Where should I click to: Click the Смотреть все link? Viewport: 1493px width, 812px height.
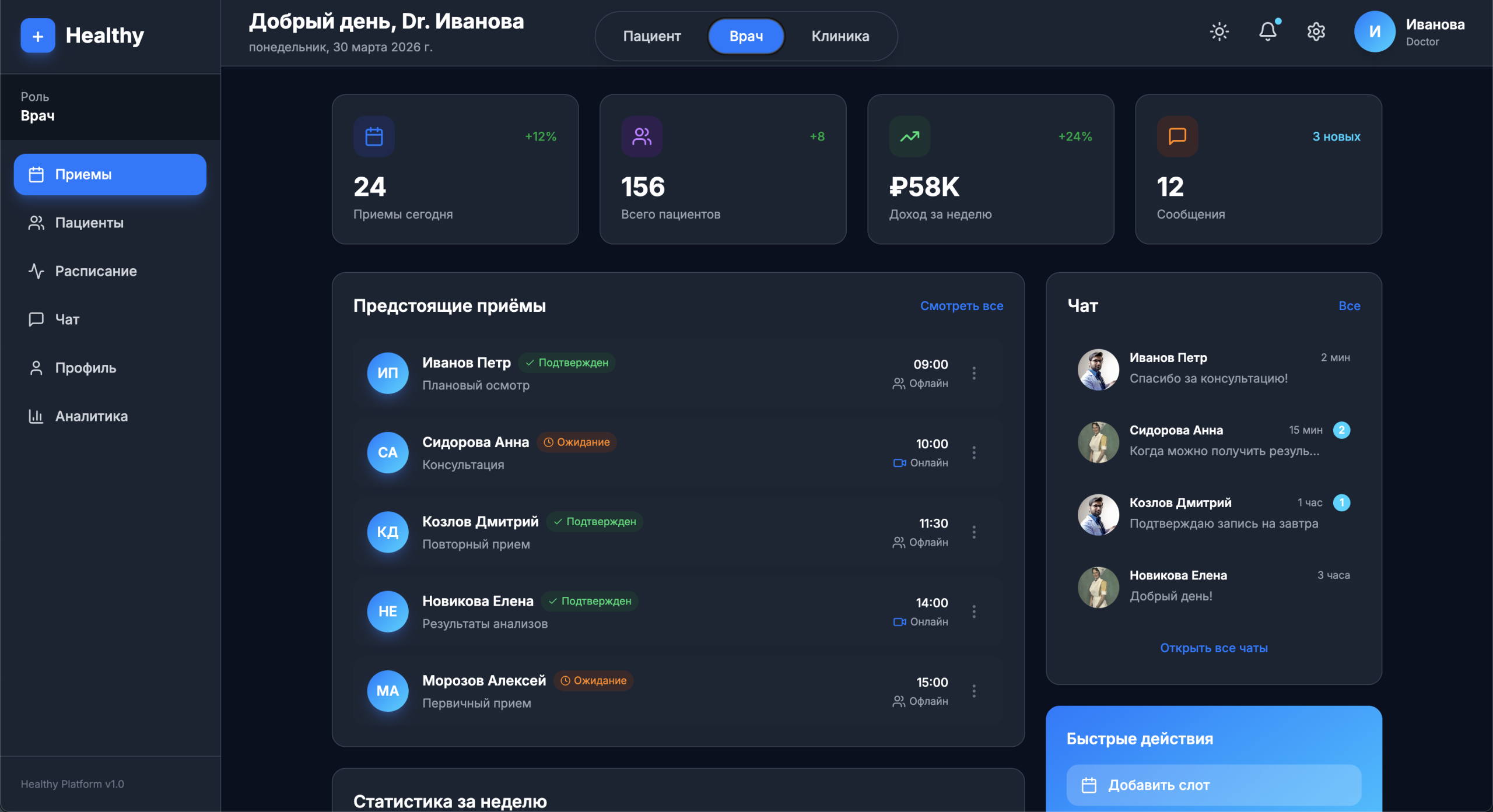[961, 306]
